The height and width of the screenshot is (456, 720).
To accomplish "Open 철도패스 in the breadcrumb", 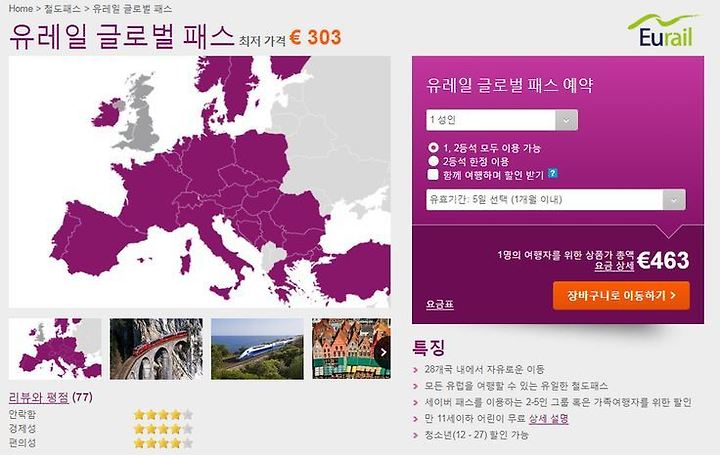I will coord(62,9).
